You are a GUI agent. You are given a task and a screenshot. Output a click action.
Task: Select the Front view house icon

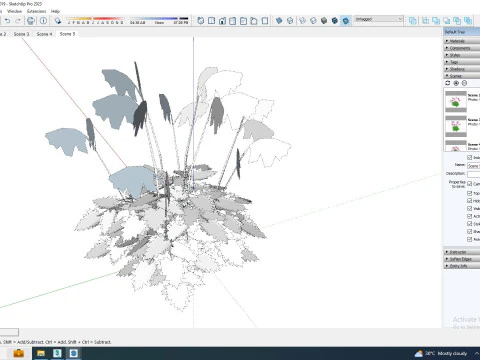(x=222, y=21)
